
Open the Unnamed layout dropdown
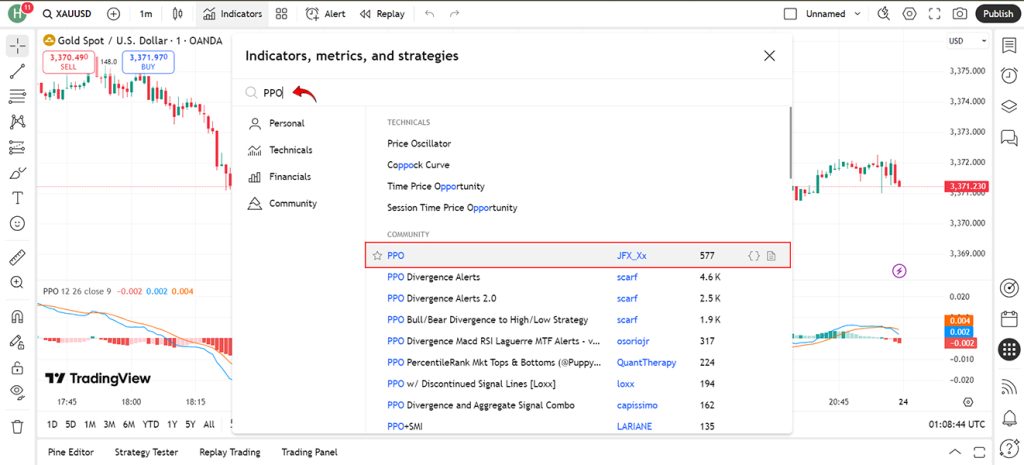(x=857, y=14)
